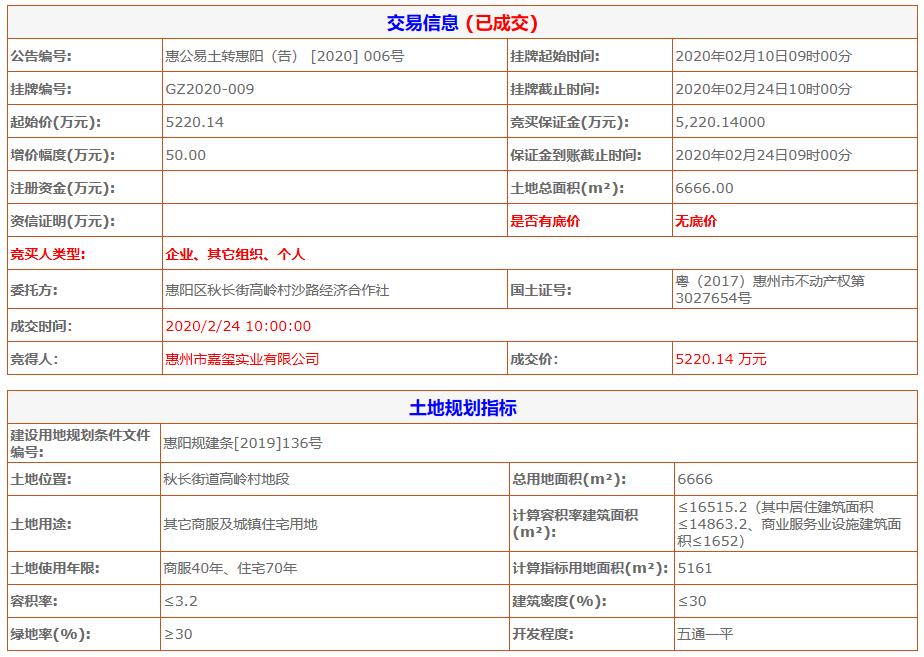Click the 交易信息 (已成交) table header
Viewport: 924px width, 657px height.
point(461,20)
